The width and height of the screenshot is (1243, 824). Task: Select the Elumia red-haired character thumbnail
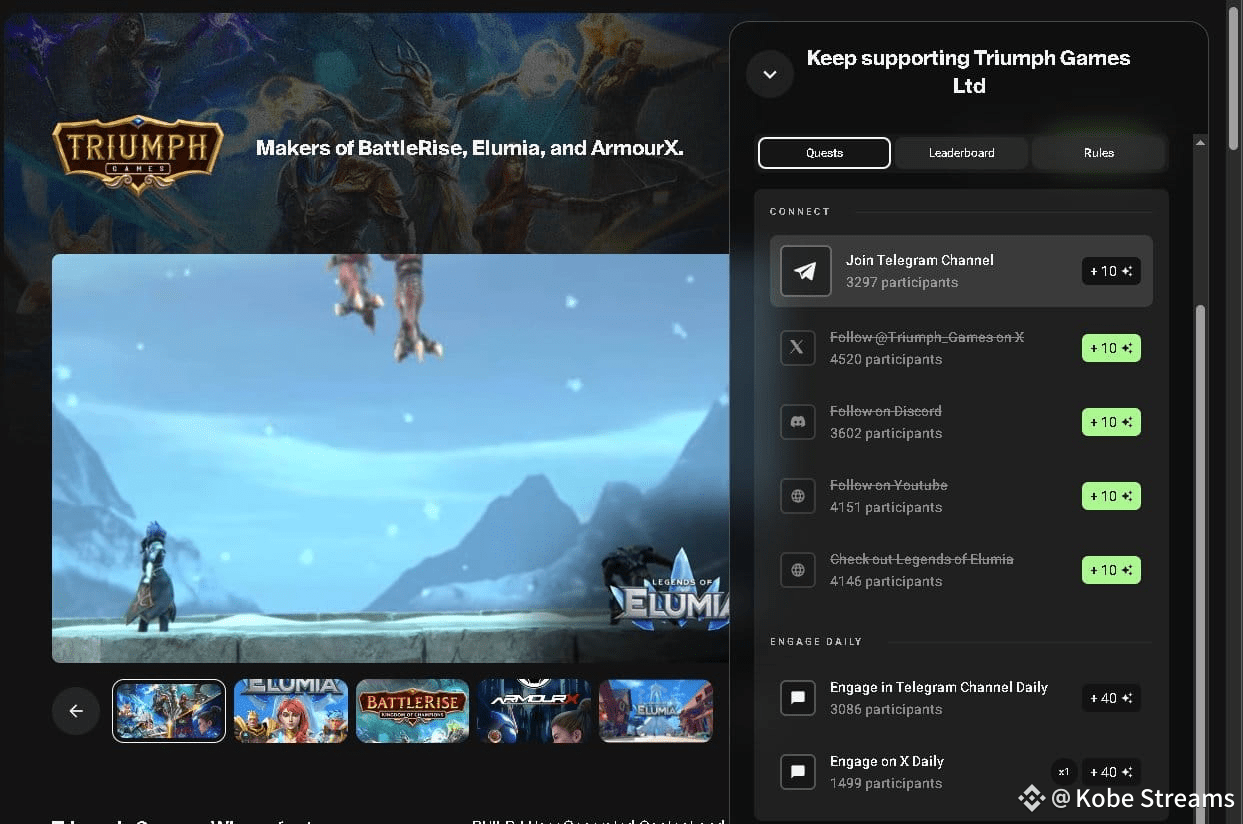click(291, 711)
